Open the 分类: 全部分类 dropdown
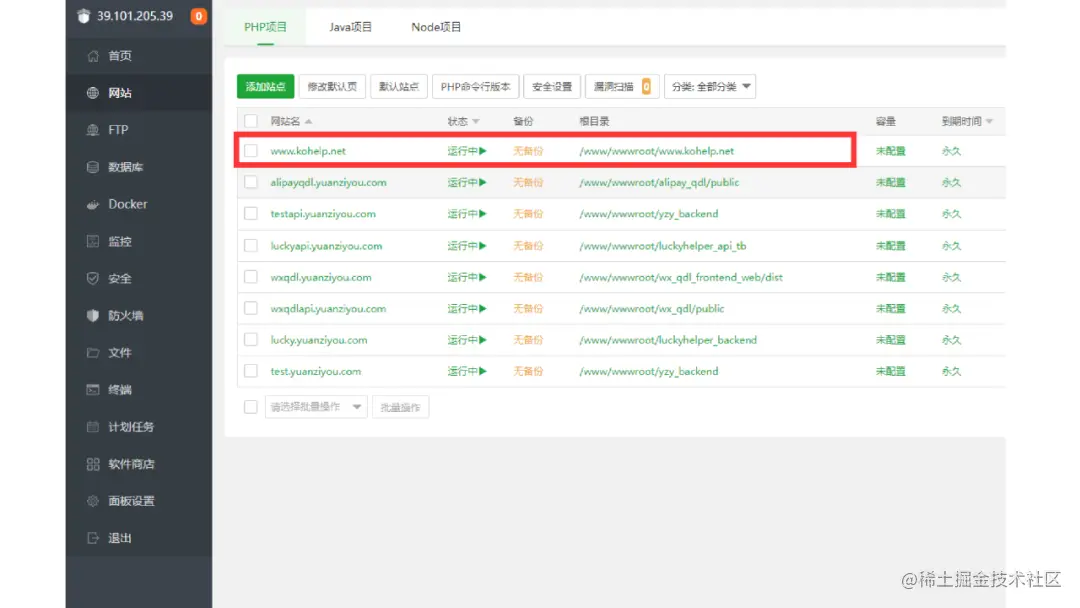The width and height of the screenshot is (1080, 608). pyautogui.click(x=710, y=87)
